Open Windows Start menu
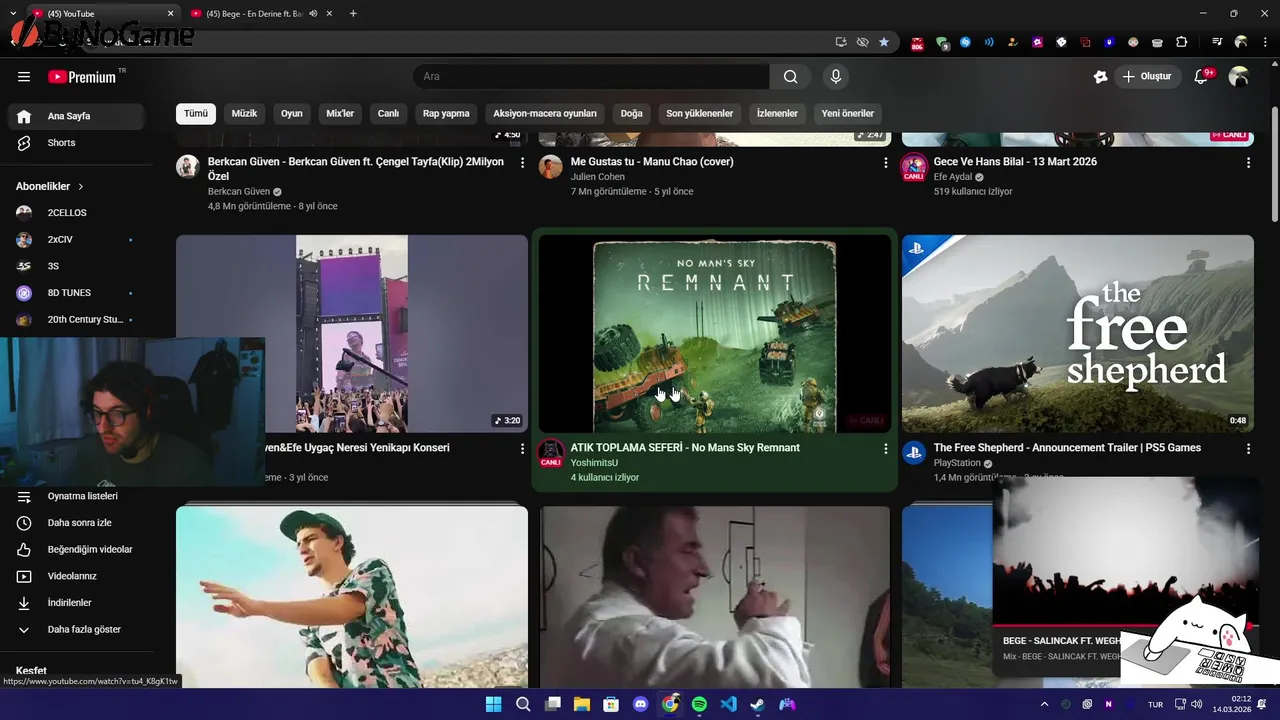Screen dimensions: 1280x720 click(x=493, y=704)
